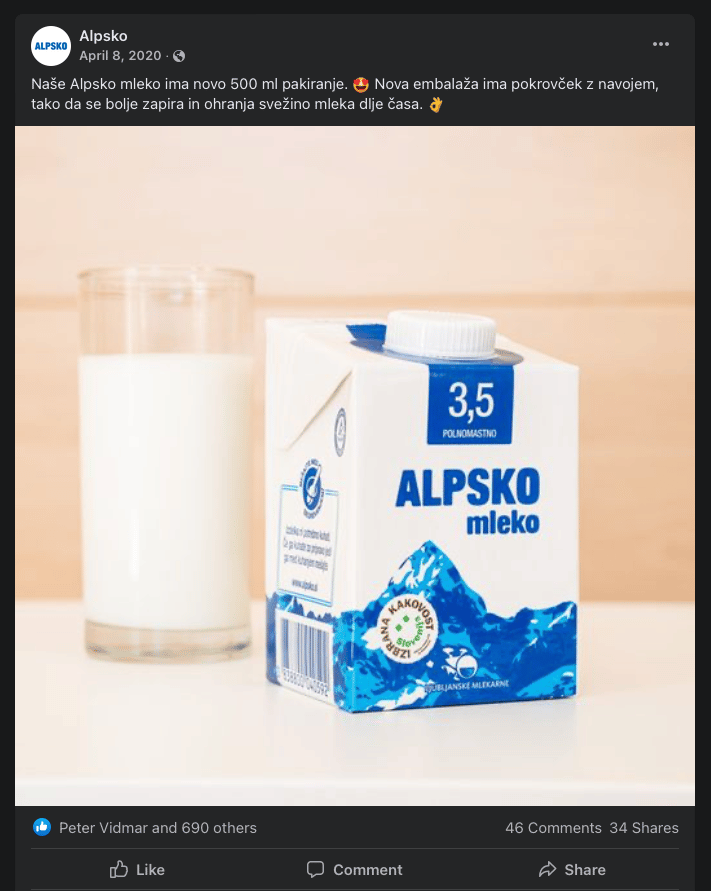Click the public globe privacy icon

[x=179, y=56]
